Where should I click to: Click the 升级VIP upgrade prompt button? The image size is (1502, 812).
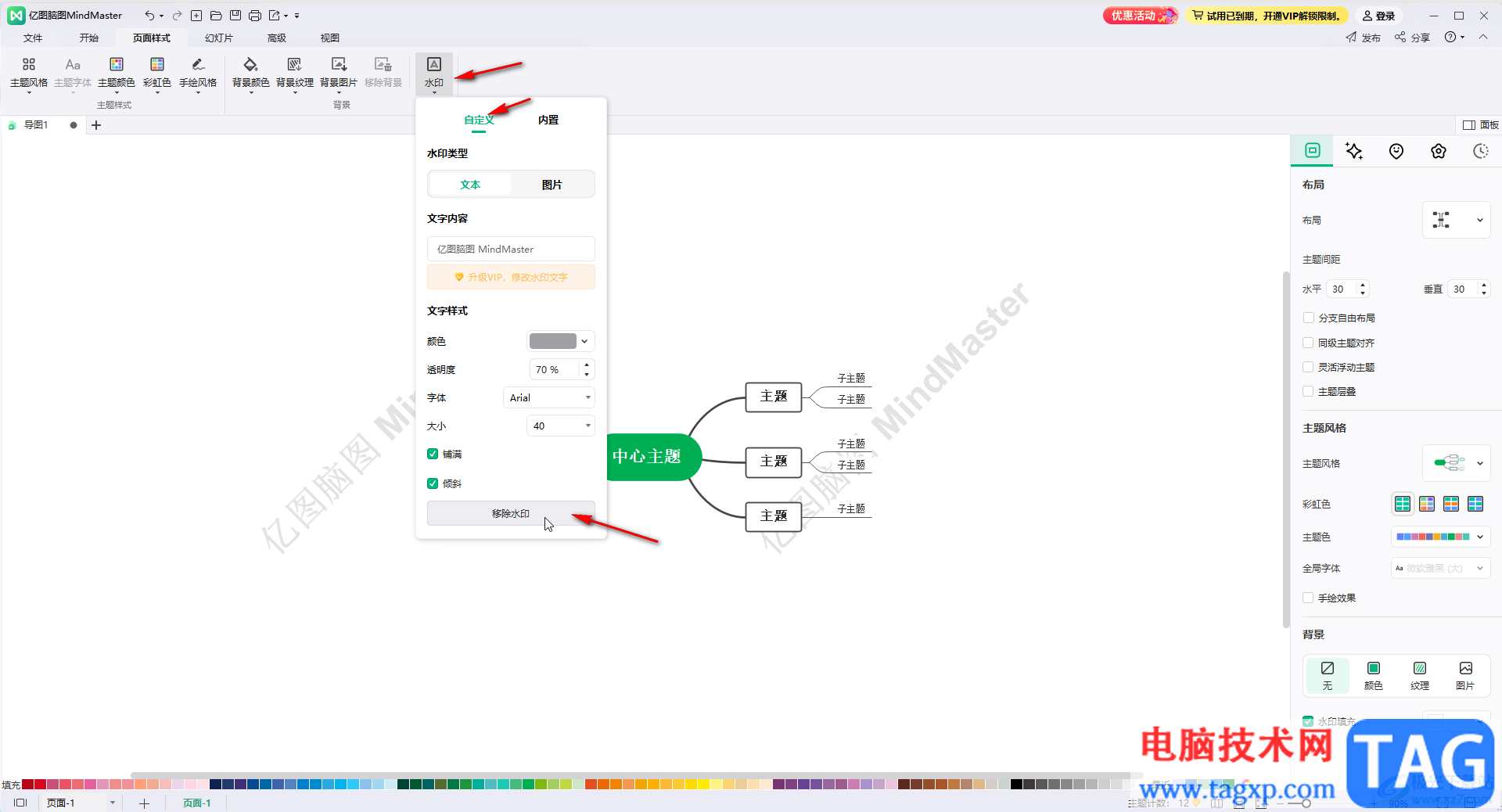coord(511,277)
